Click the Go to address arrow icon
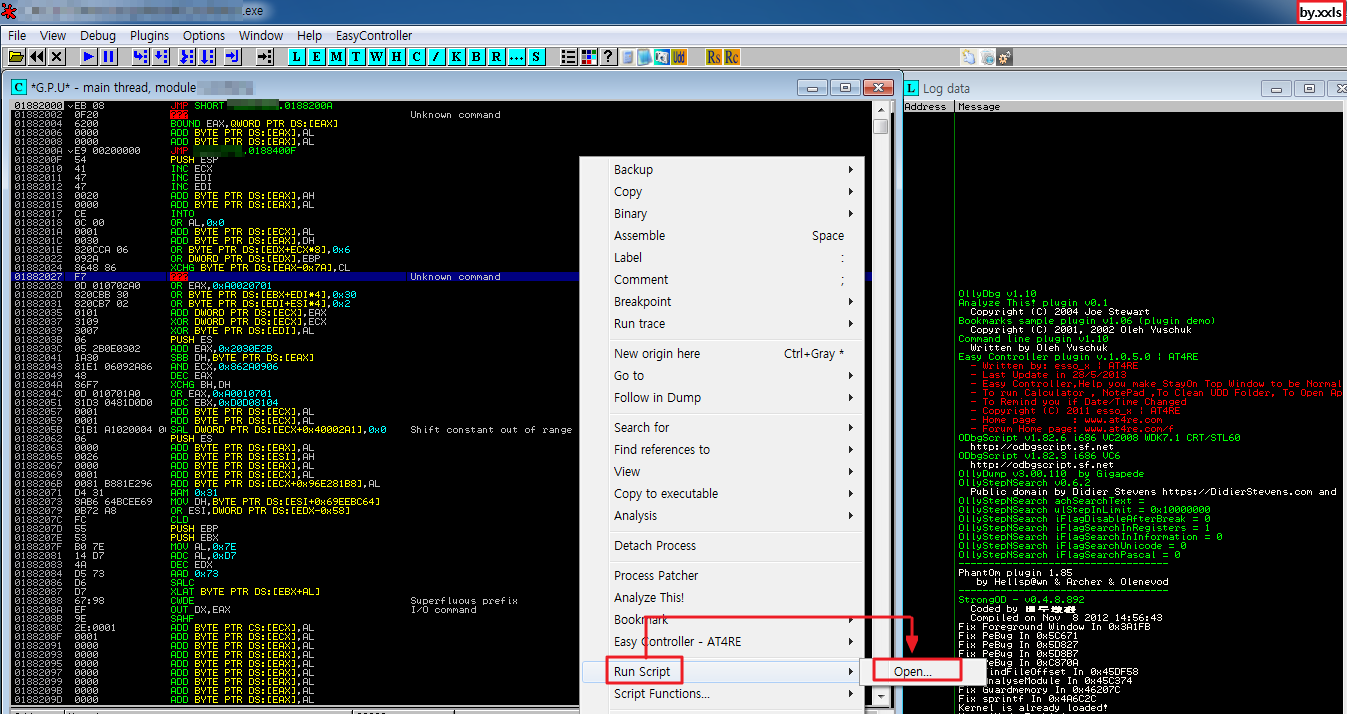Viewport: 1347px width, 714px height. click(264, 57)
